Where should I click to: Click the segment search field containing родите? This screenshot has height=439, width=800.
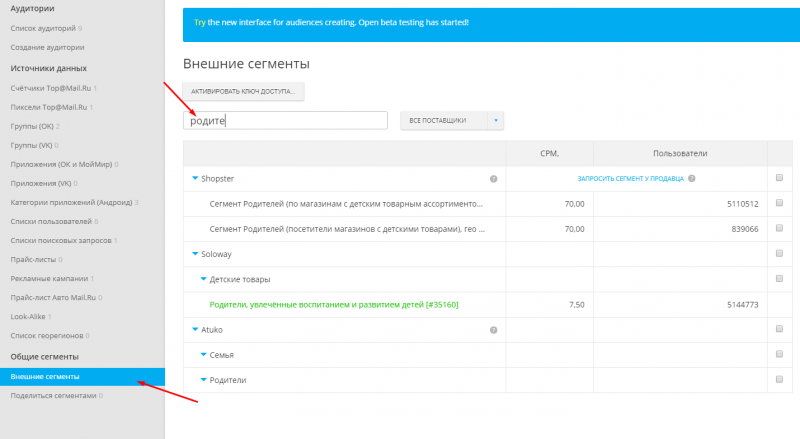coord(285,120)
